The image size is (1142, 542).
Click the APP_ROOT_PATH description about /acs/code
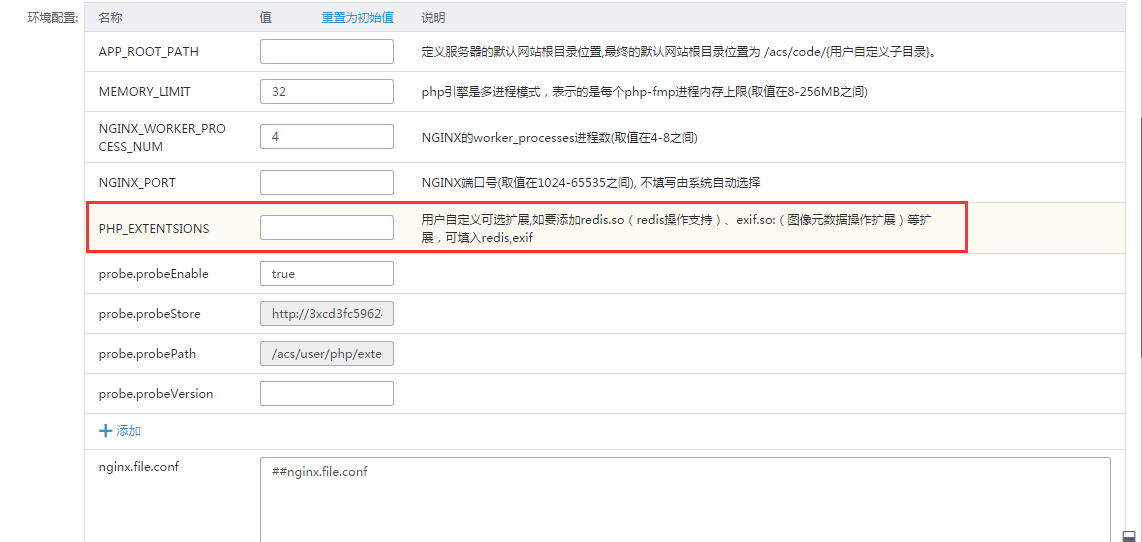(x=679, y=52)
